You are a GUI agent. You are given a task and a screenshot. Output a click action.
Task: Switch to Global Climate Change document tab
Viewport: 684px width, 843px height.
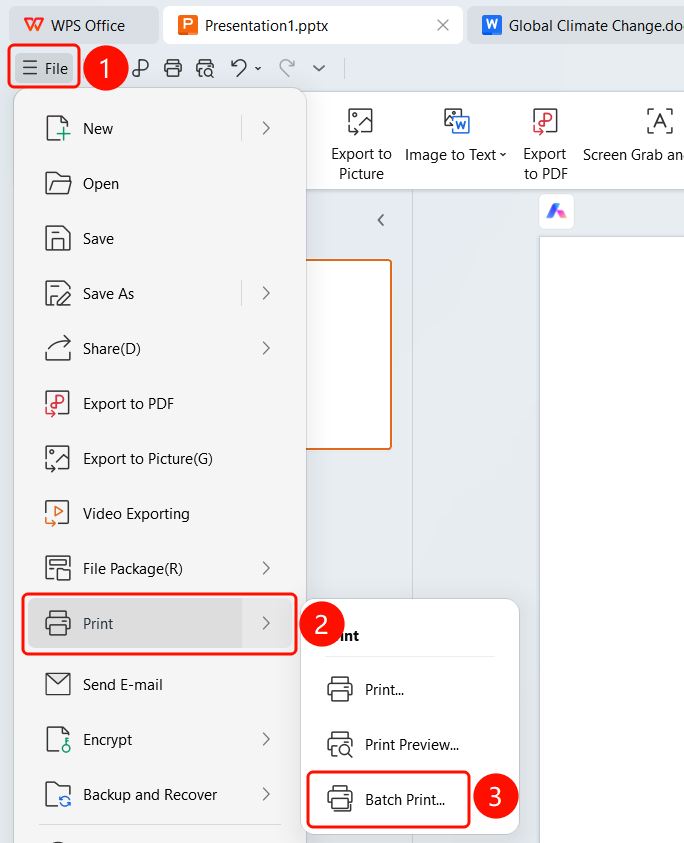575,25
